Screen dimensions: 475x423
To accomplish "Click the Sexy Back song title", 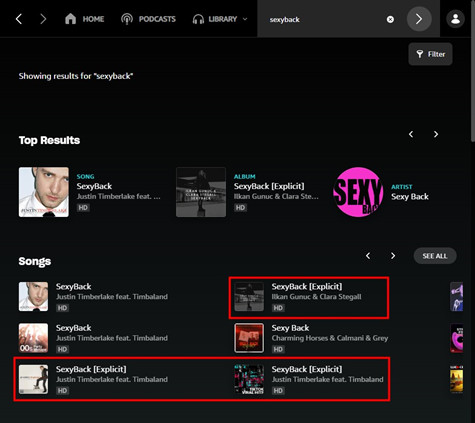I will (290, 328).
